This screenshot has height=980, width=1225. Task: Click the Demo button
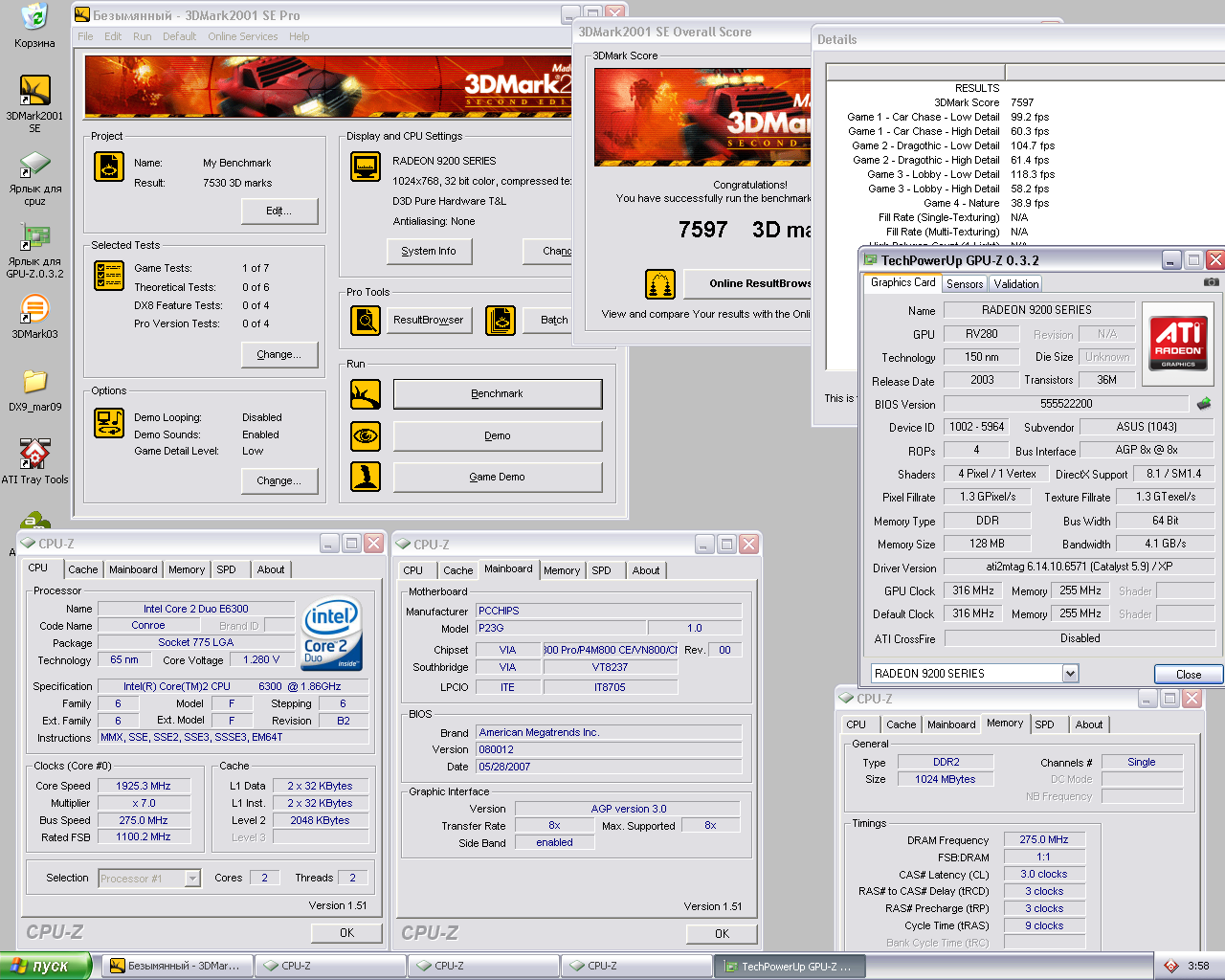(498, 435)
